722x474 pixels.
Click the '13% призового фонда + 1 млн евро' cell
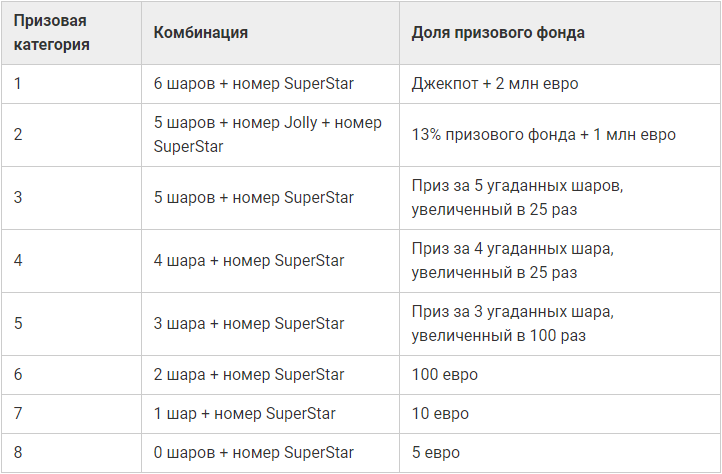pos(543,134)
